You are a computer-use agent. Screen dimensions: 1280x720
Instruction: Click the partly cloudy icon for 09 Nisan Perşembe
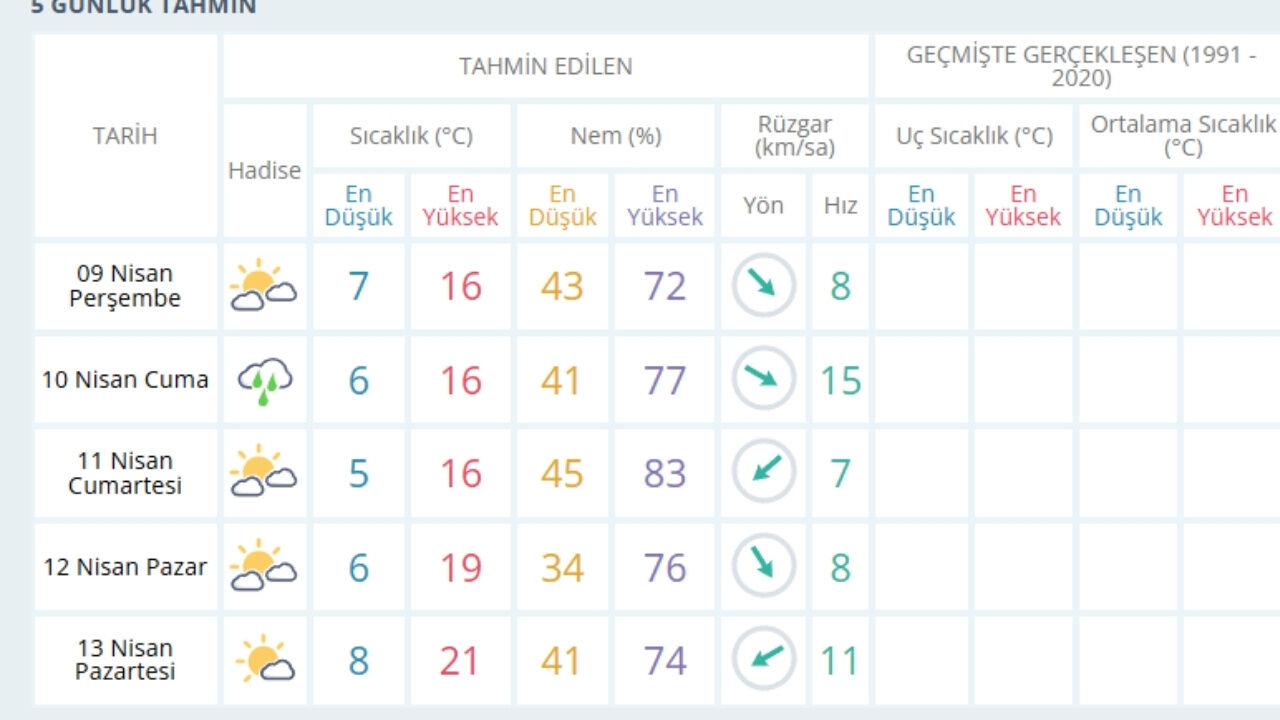(x=264, y=286)
